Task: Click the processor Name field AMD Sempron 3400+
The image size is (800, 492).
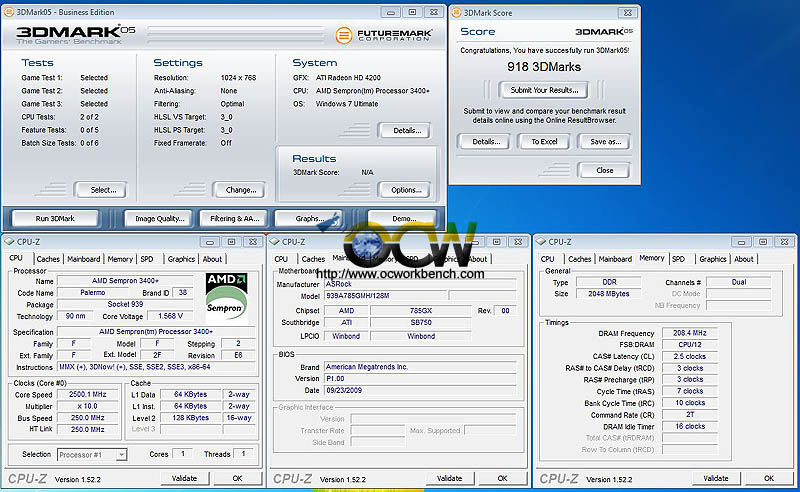Action: pos(125,281)
